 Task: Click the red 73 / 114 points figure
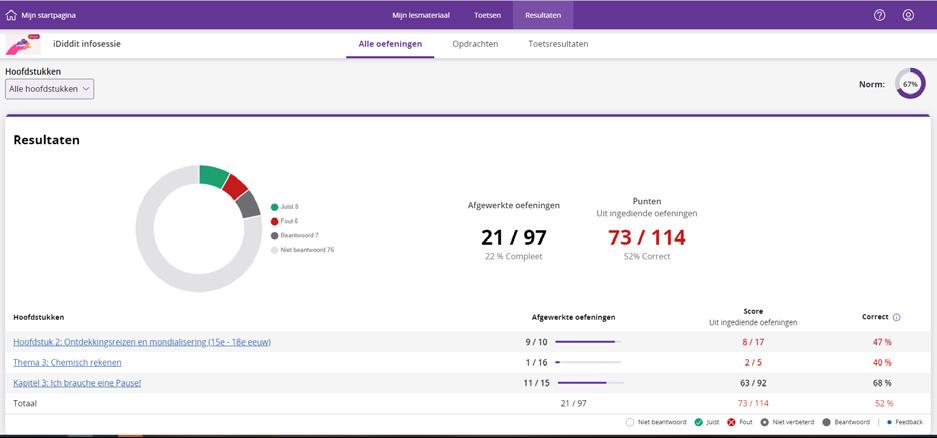click(x=647, y=237)
